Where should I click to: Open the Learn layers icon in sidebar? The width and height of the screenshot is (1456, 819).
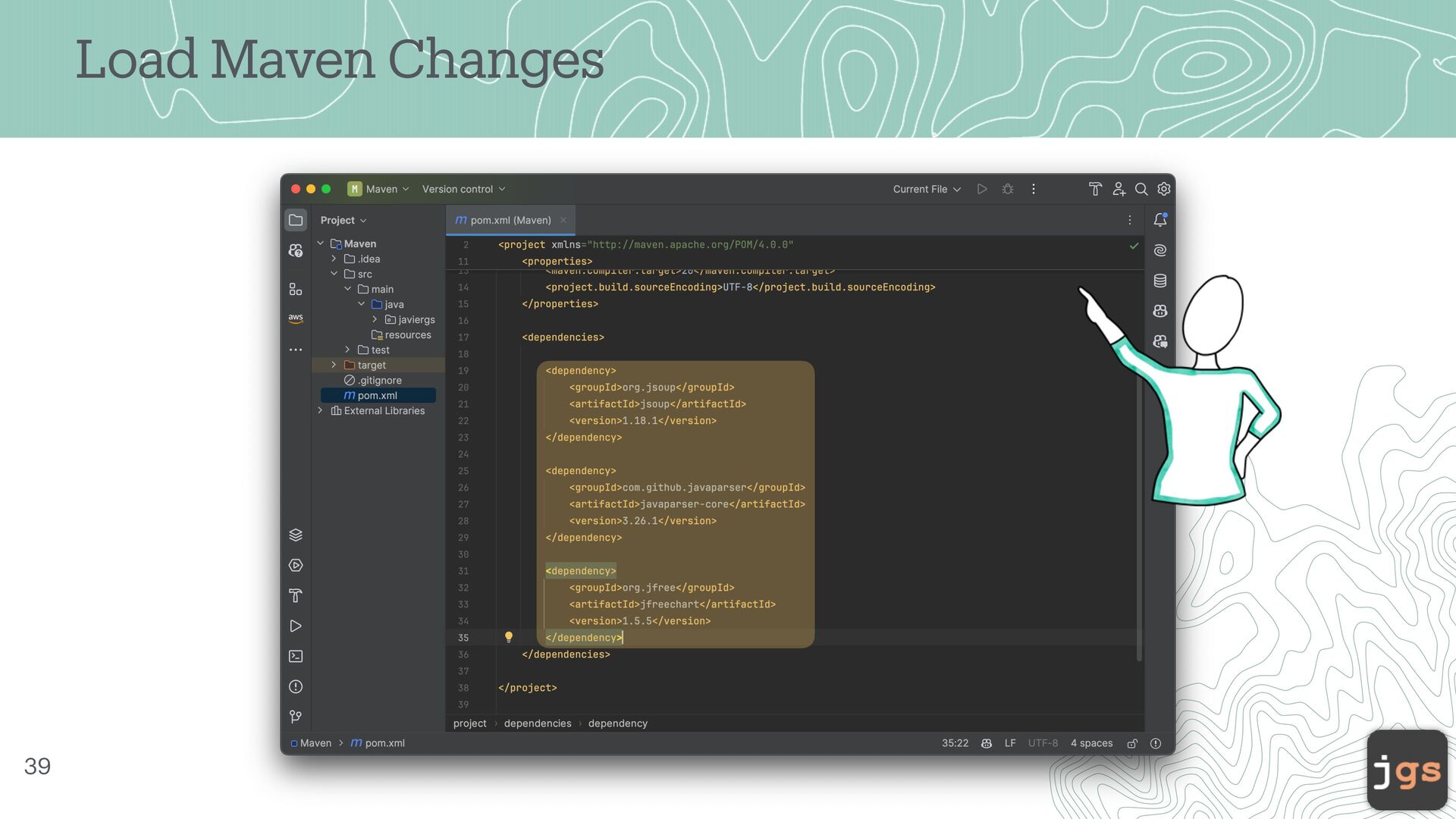296,535
